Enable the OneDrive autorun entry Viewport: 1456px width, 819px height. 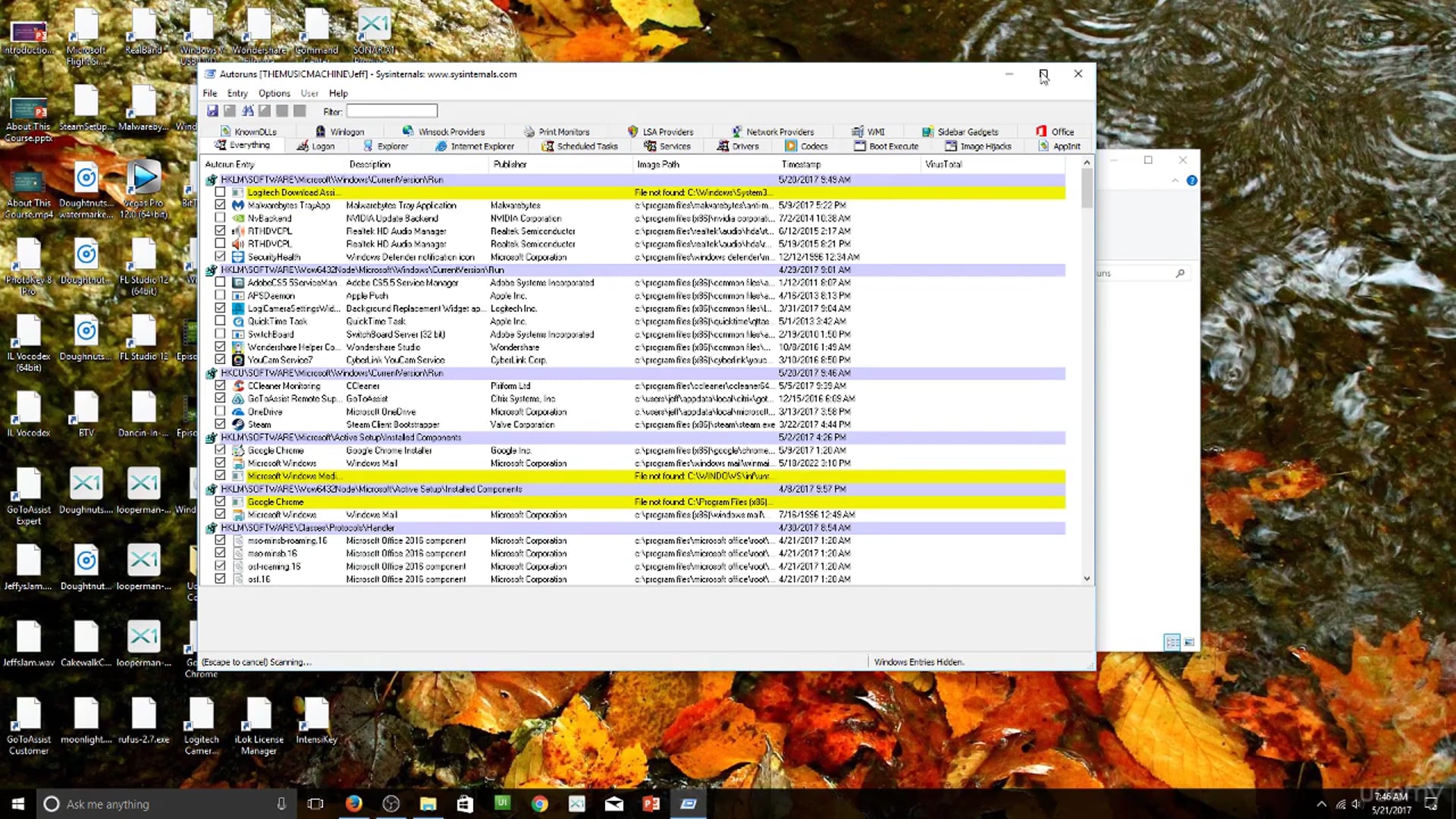click(220, 411)
